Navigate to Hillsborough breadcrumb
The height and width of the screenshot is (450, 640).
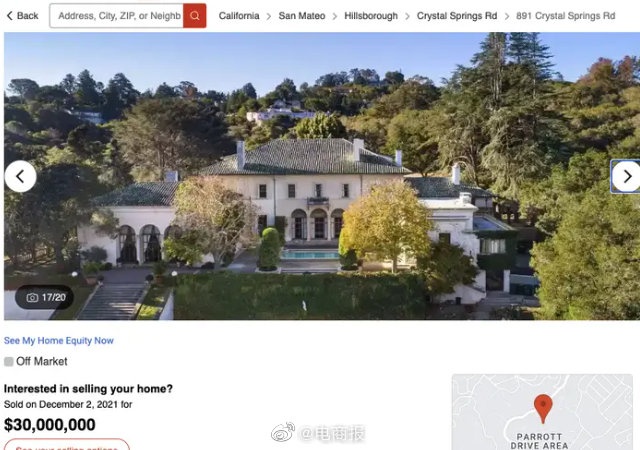tap(371, 16)
